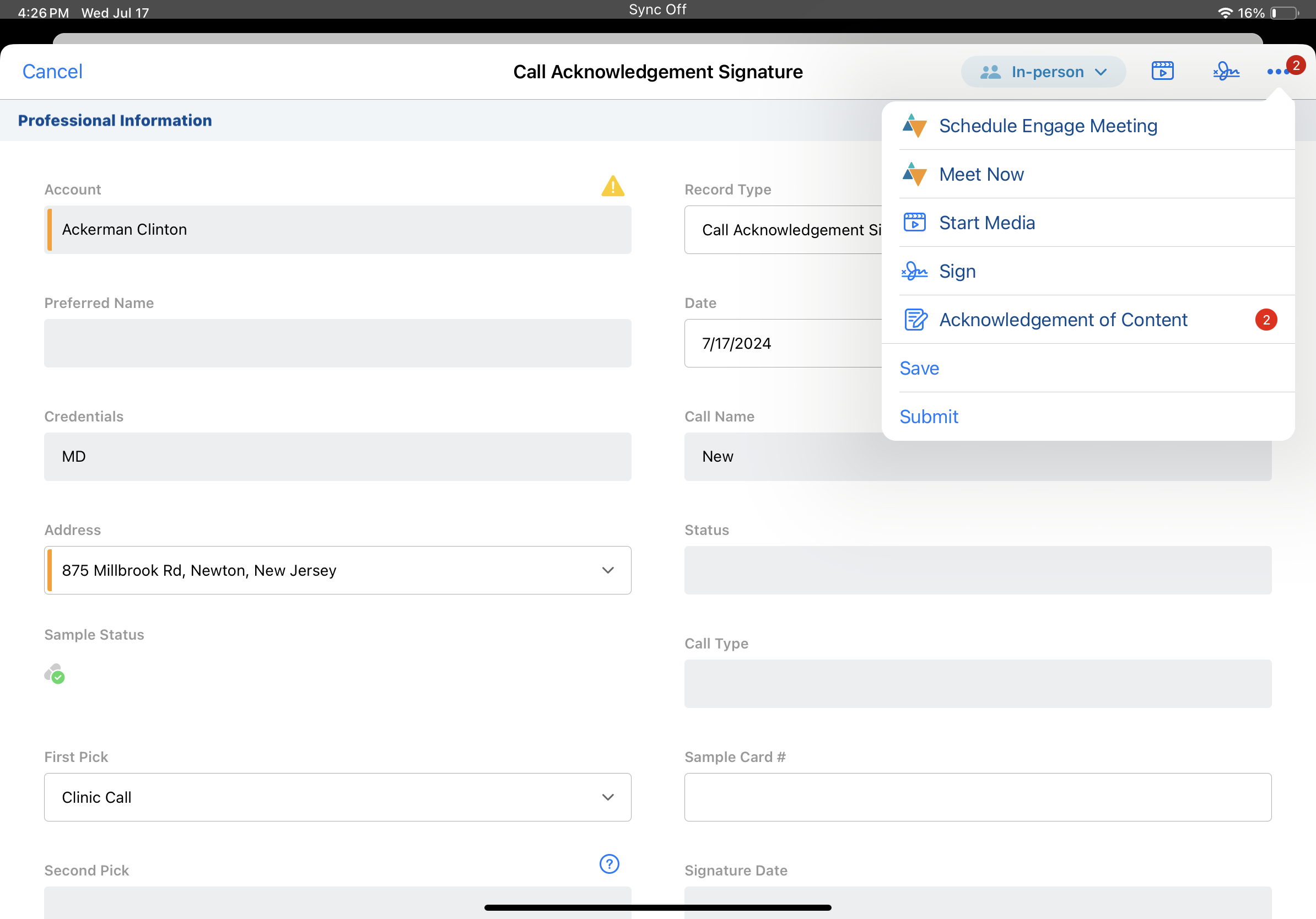
Task: Tap the help icon next to Second Pick
Action: click(609, 863)
